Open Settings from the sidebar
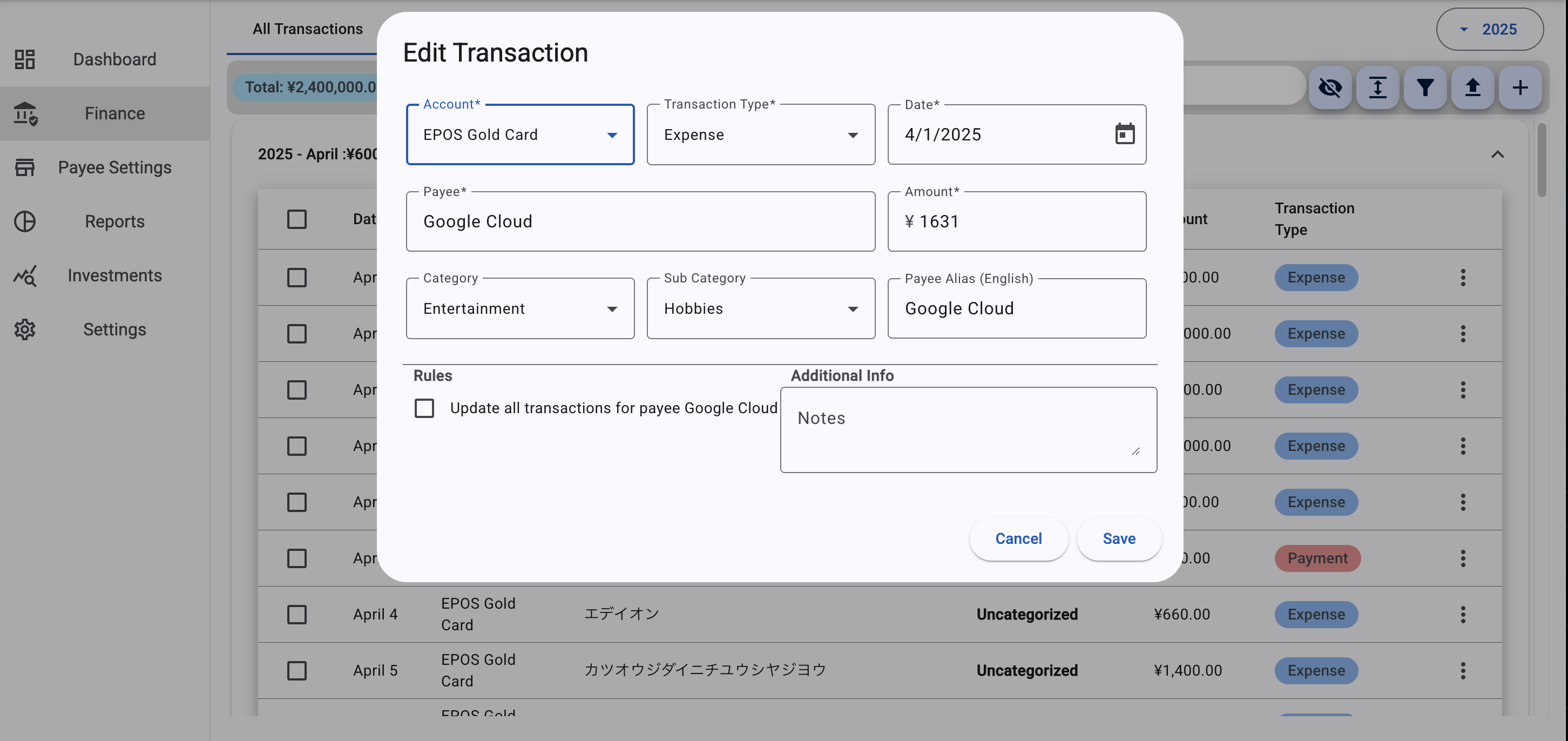Viewport: 1568px width, 741px height. tap(105, 329)
